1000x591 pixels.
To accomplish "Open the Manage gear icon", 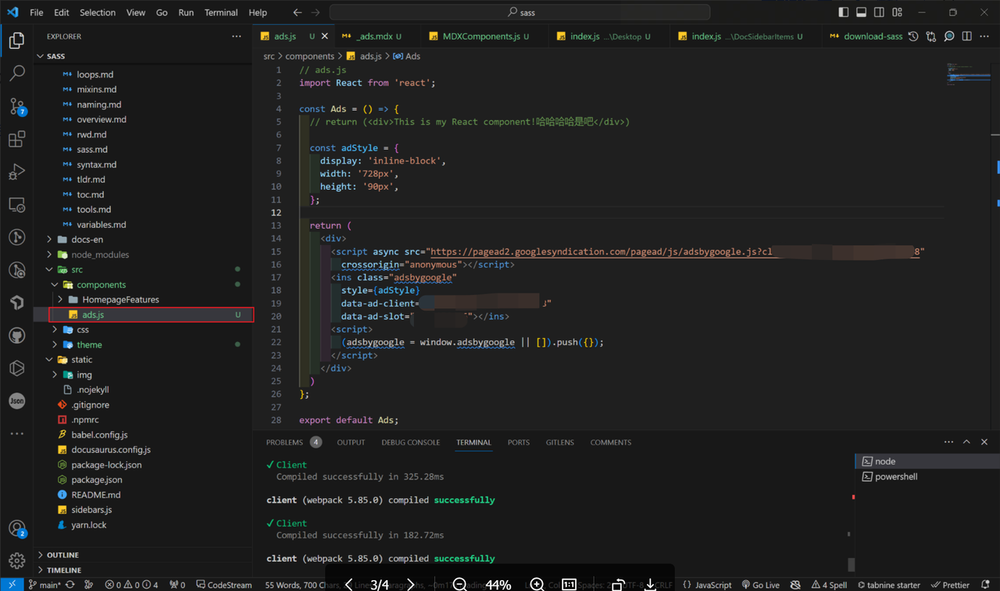I will click(17, 560).
